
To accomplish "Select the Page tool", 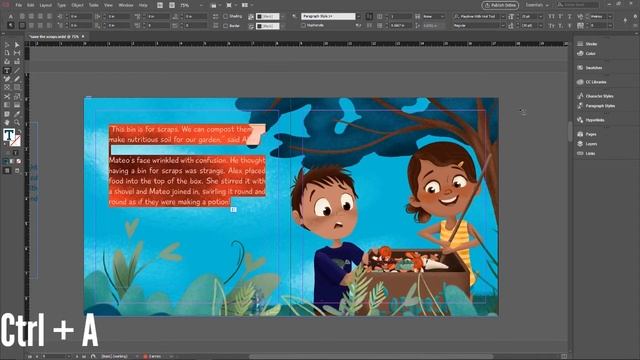I will (x=7, y=53).
